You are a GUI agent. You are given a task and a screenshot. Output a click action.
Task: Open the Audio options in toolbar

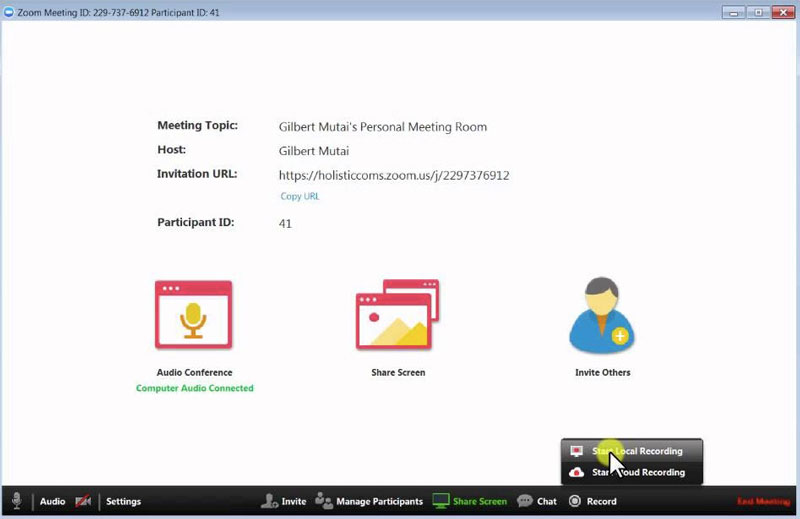pyautogui.click(x=52, y=501)
